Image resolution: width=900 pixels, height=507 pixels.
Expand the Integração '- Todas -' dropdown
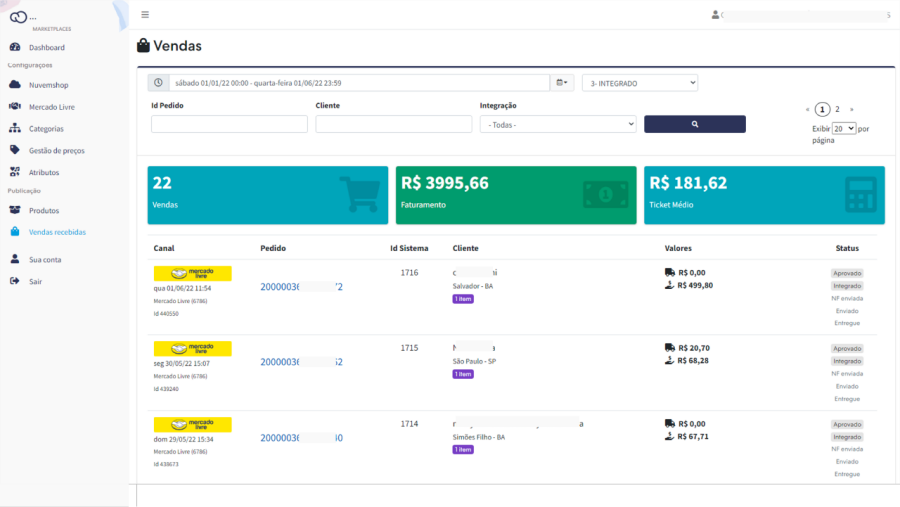coord(558,124)
